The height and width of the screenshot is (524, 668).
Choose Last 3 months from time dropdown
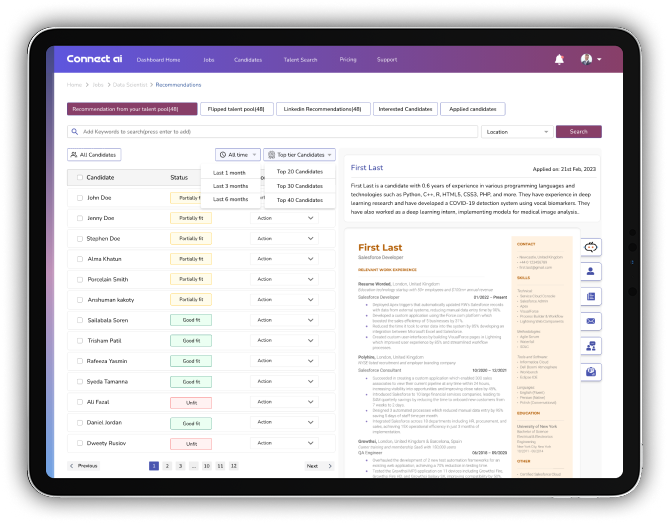231,186
